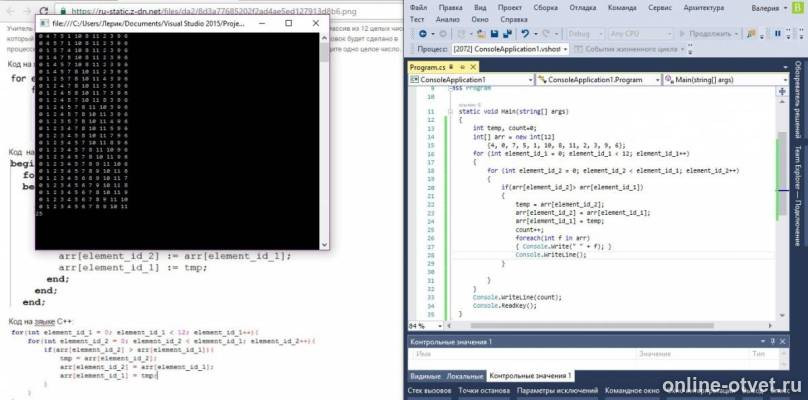
Task: Open the Отладка menu
Action: [582, 8]
